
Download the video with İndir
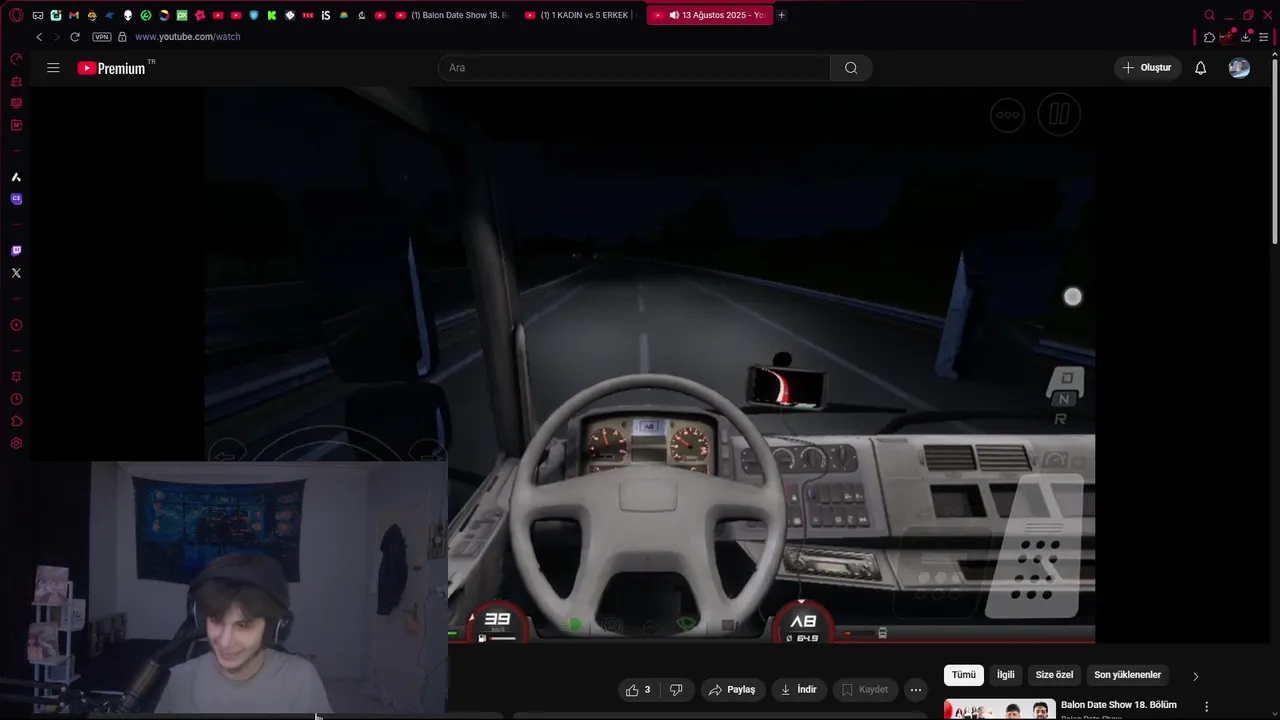coord(799,690)
